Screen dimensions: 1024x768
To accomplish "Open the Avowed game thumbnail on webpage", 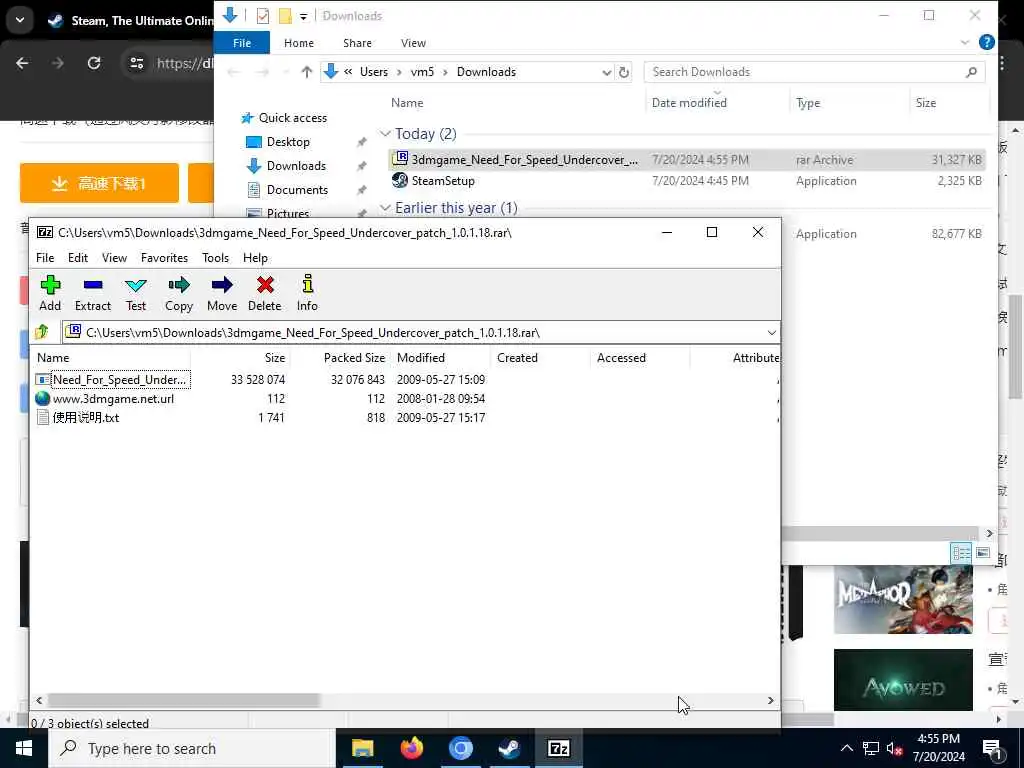I will coord(903,679).
